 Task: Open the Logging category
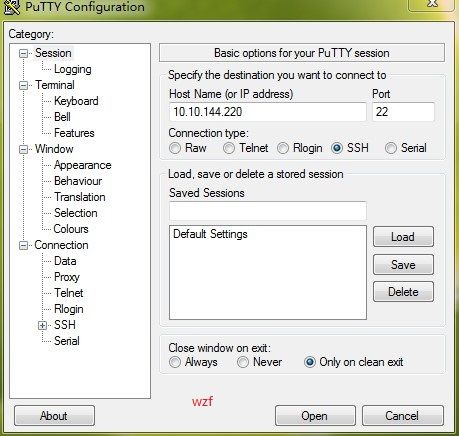click(73, 69)
